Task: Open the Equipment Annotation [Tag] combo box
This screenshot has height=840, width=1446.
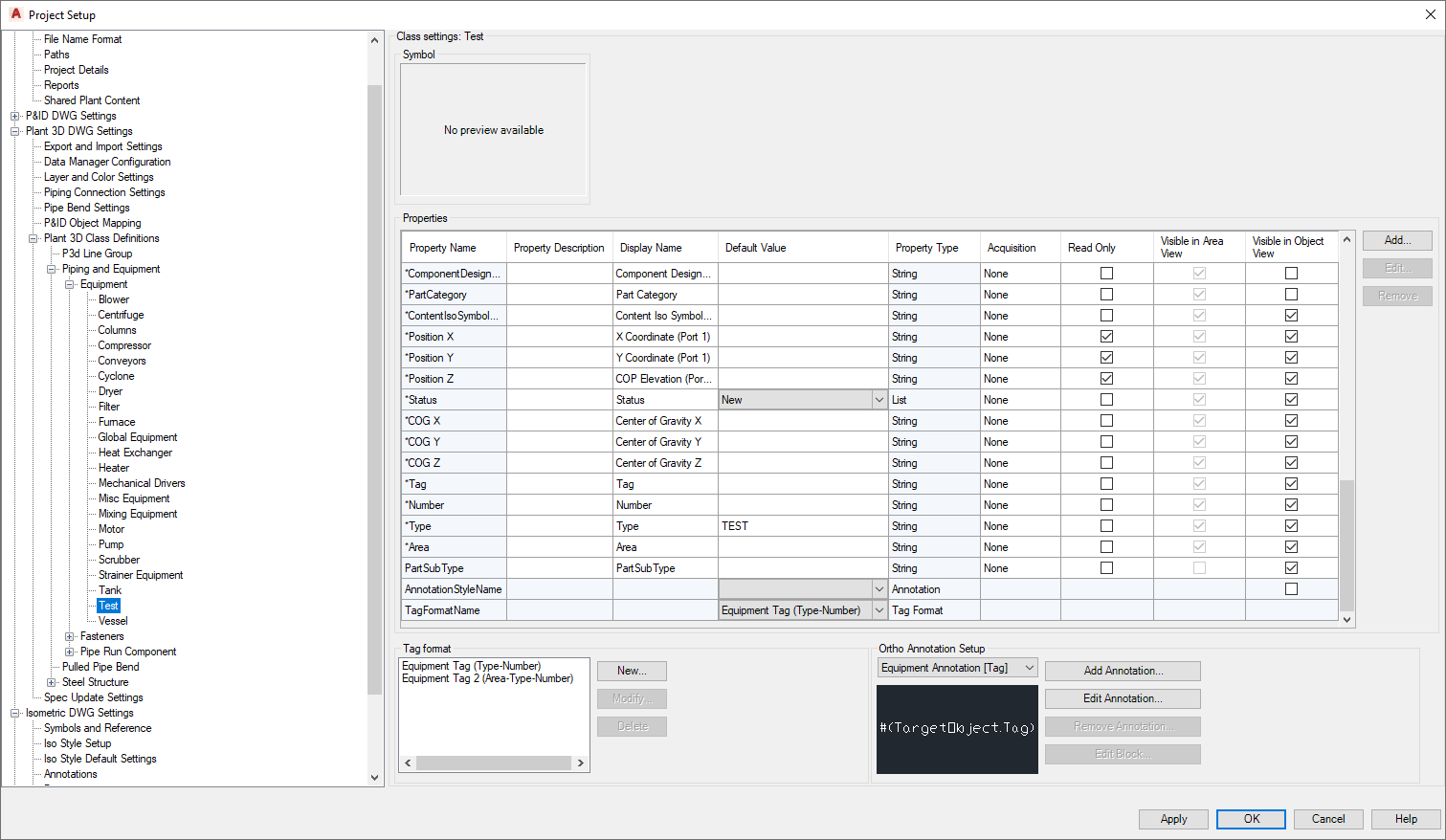Action: click(x=1031, y=667)
